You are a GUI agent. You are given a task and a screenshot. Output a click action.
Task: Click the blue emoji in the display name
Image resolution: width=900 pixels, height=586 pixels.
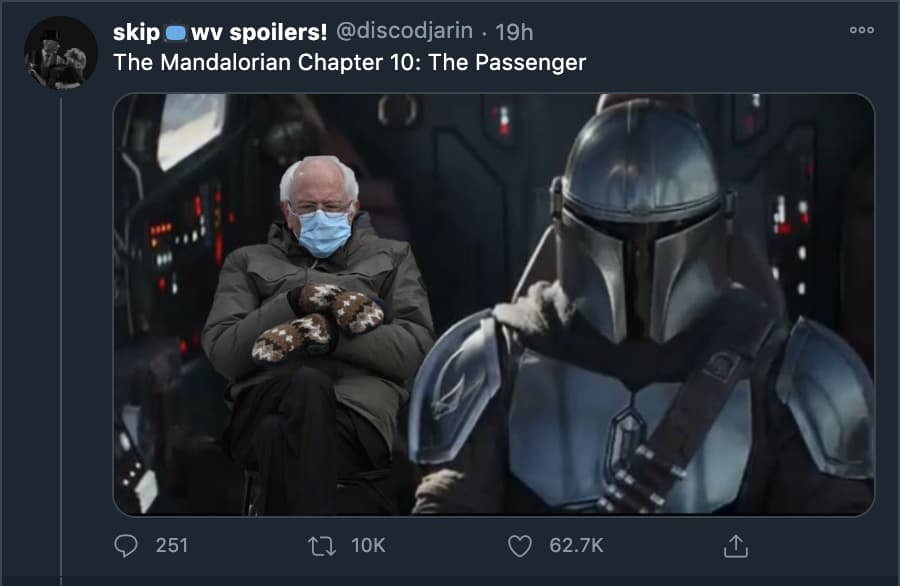pyautogui.click(x=175, y=33)
